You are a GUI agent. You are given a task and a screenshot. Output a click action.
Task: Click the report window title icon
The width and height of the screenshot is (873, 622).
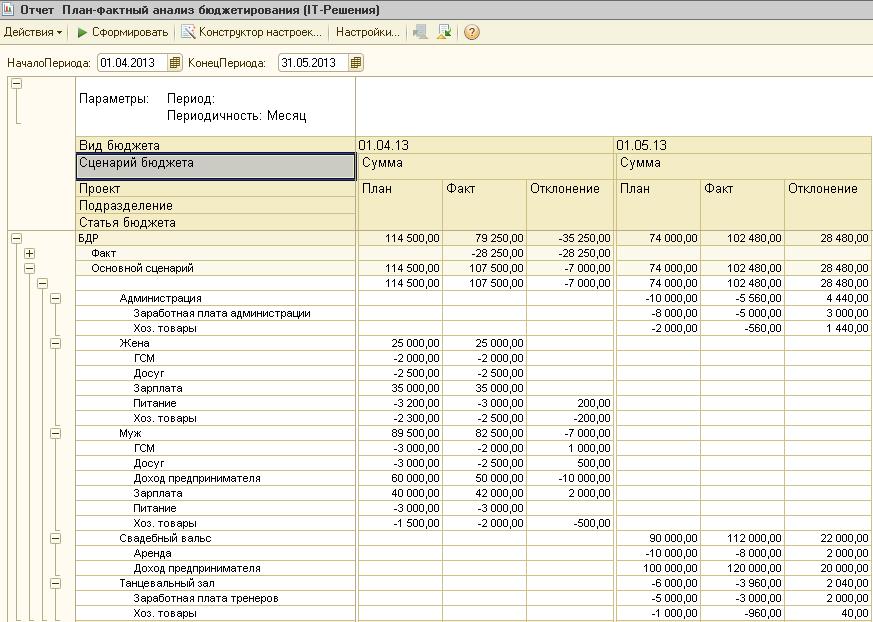click(x=10, y=9)
